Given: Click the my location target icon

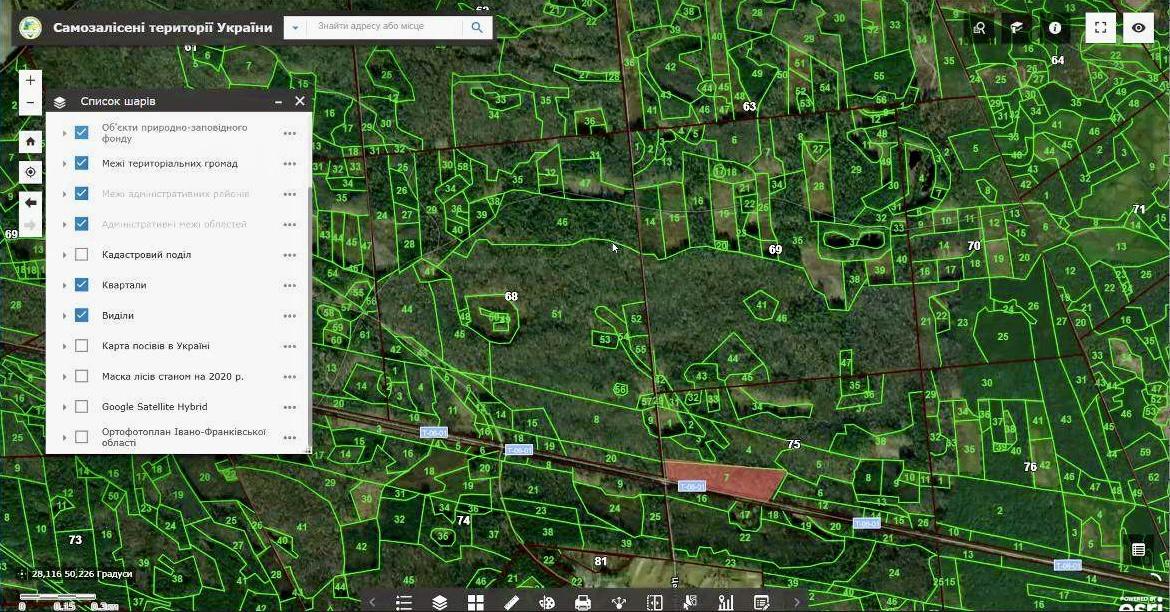Looking at the screenshot, I should pos(31,172).
